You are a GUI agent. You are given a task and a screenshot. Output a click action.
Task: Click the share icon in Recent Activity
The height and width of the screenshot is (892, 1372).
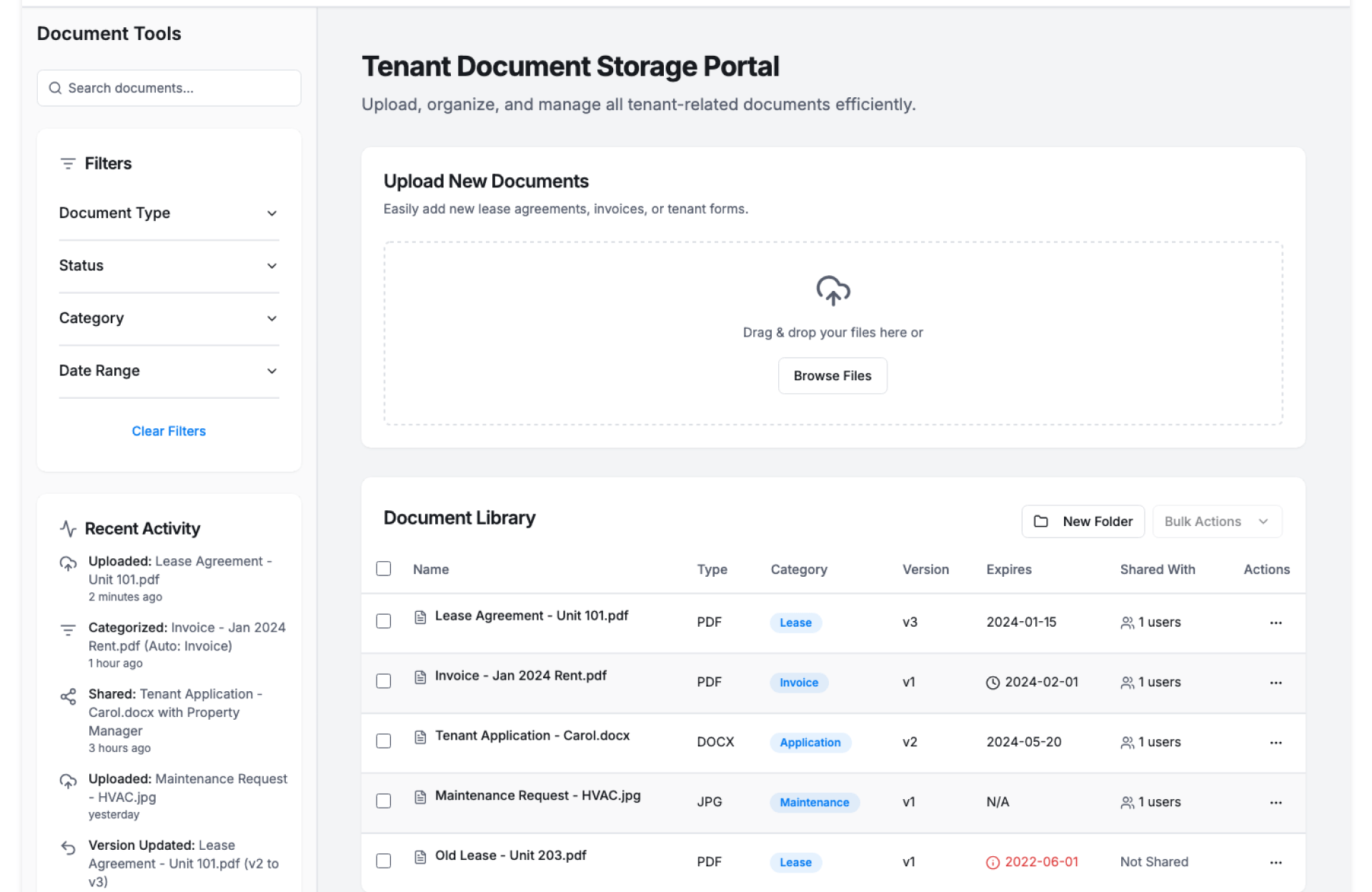68,696
